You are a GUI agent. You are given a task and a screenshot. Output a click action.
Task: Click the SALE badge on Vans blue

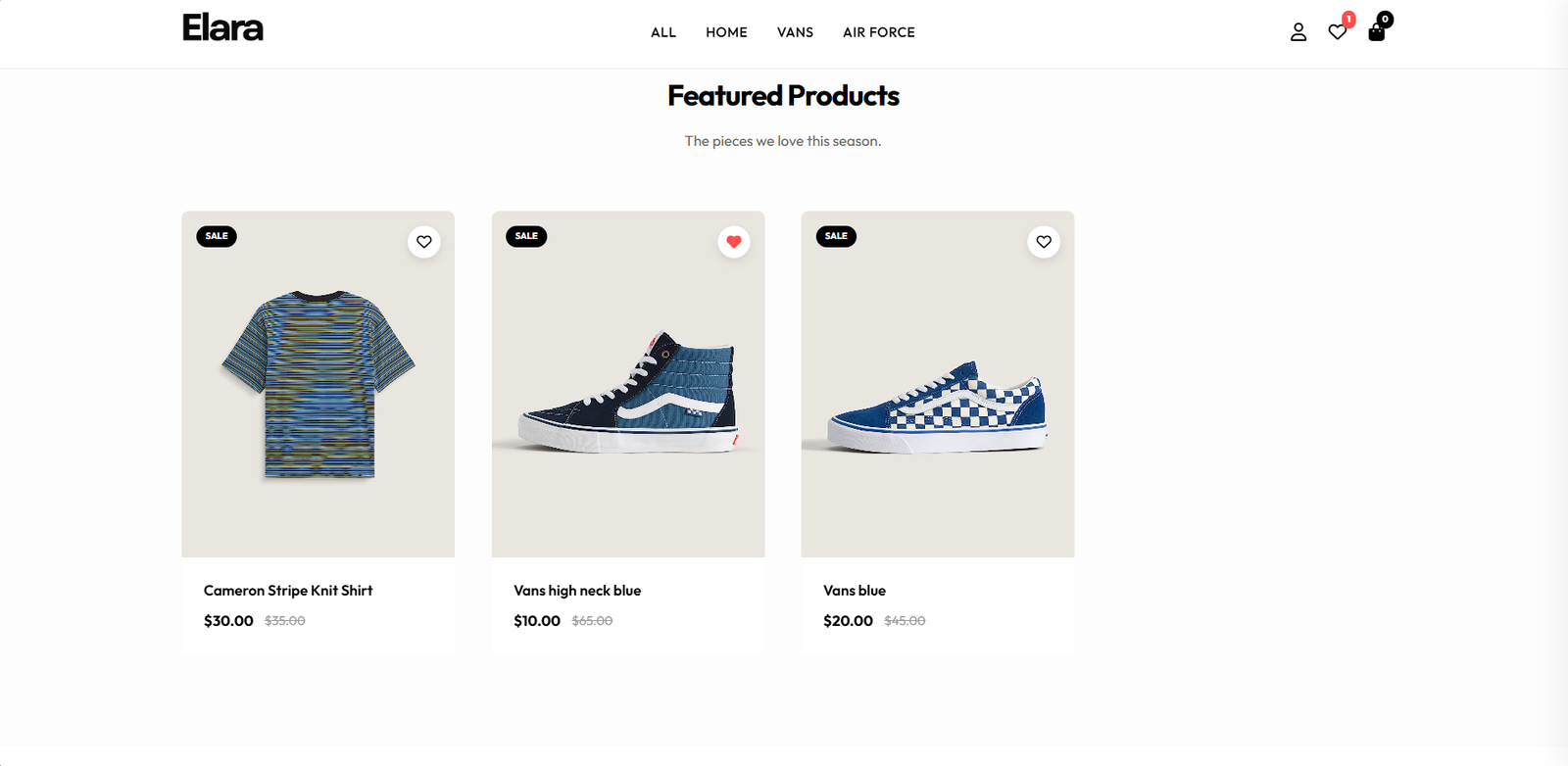[836, 236]
